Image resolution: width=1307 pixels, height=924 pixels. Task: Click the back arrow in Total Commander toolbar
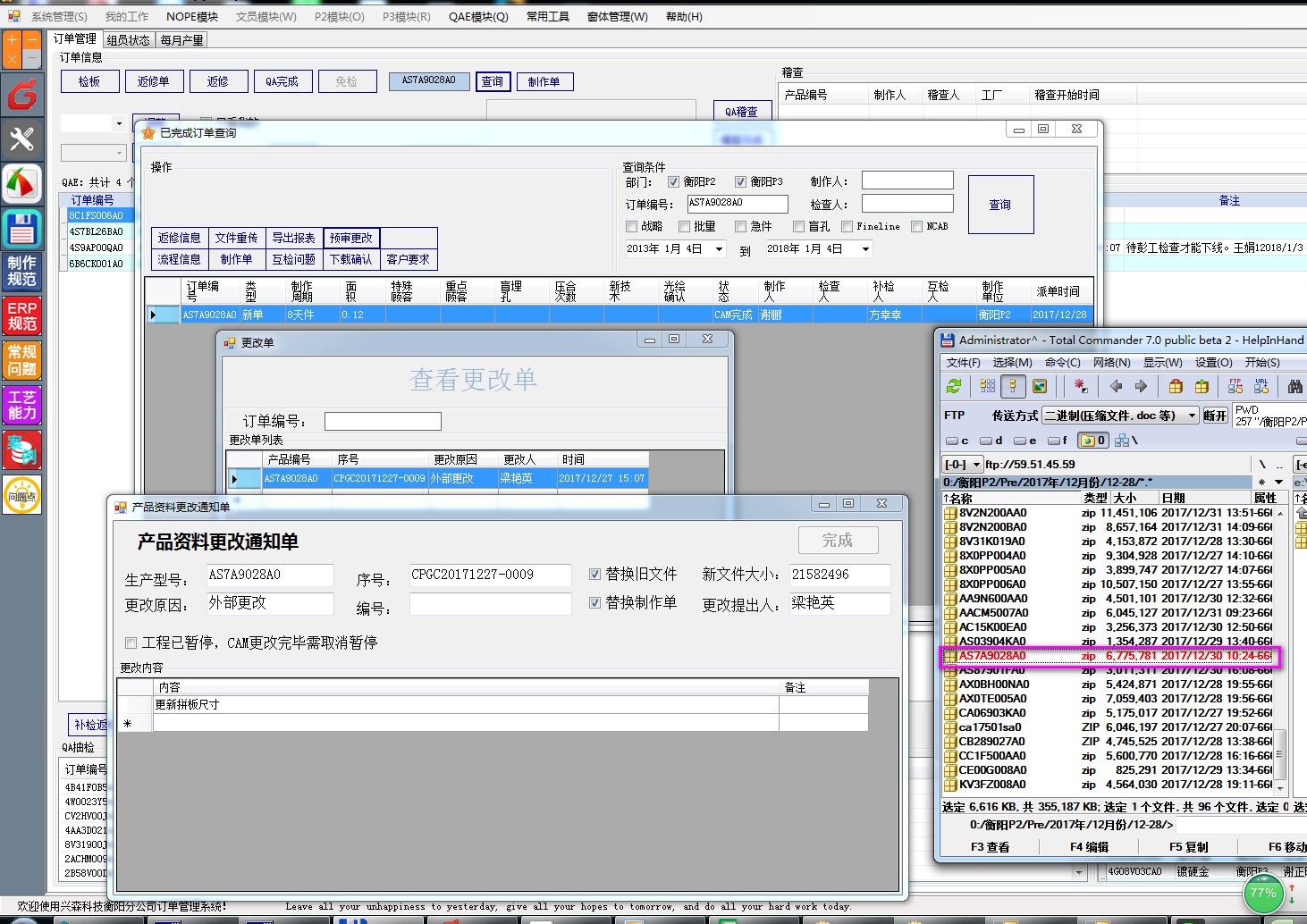pos(1116,386)
